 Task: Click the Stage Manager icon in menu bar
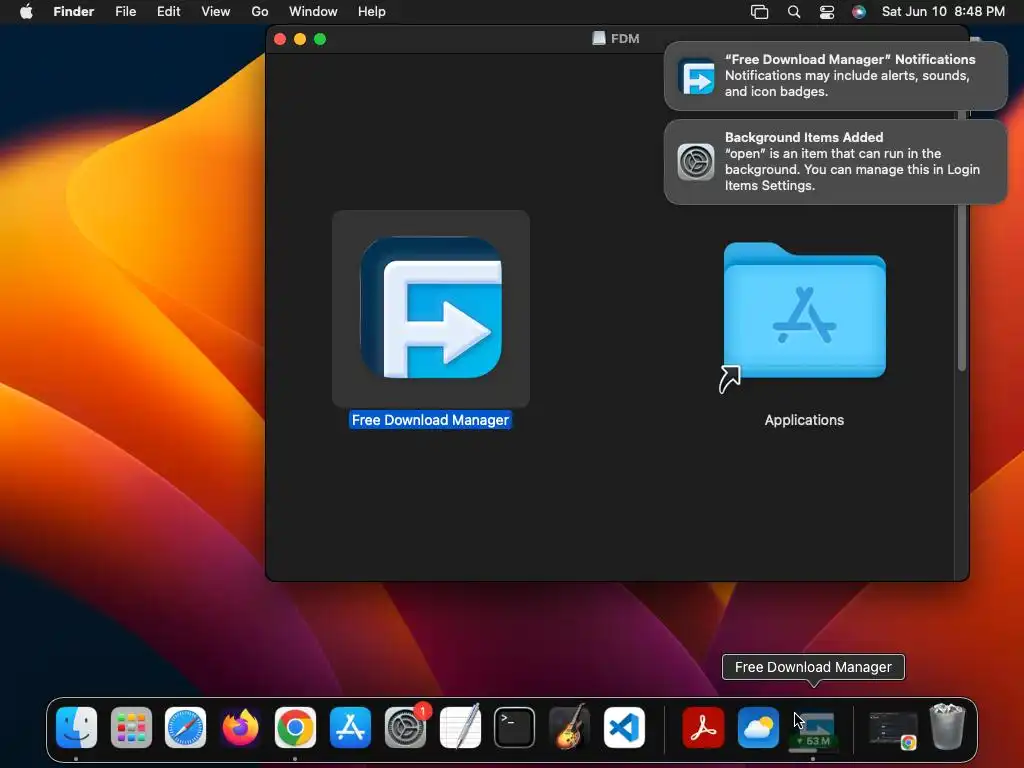point(760,12)
